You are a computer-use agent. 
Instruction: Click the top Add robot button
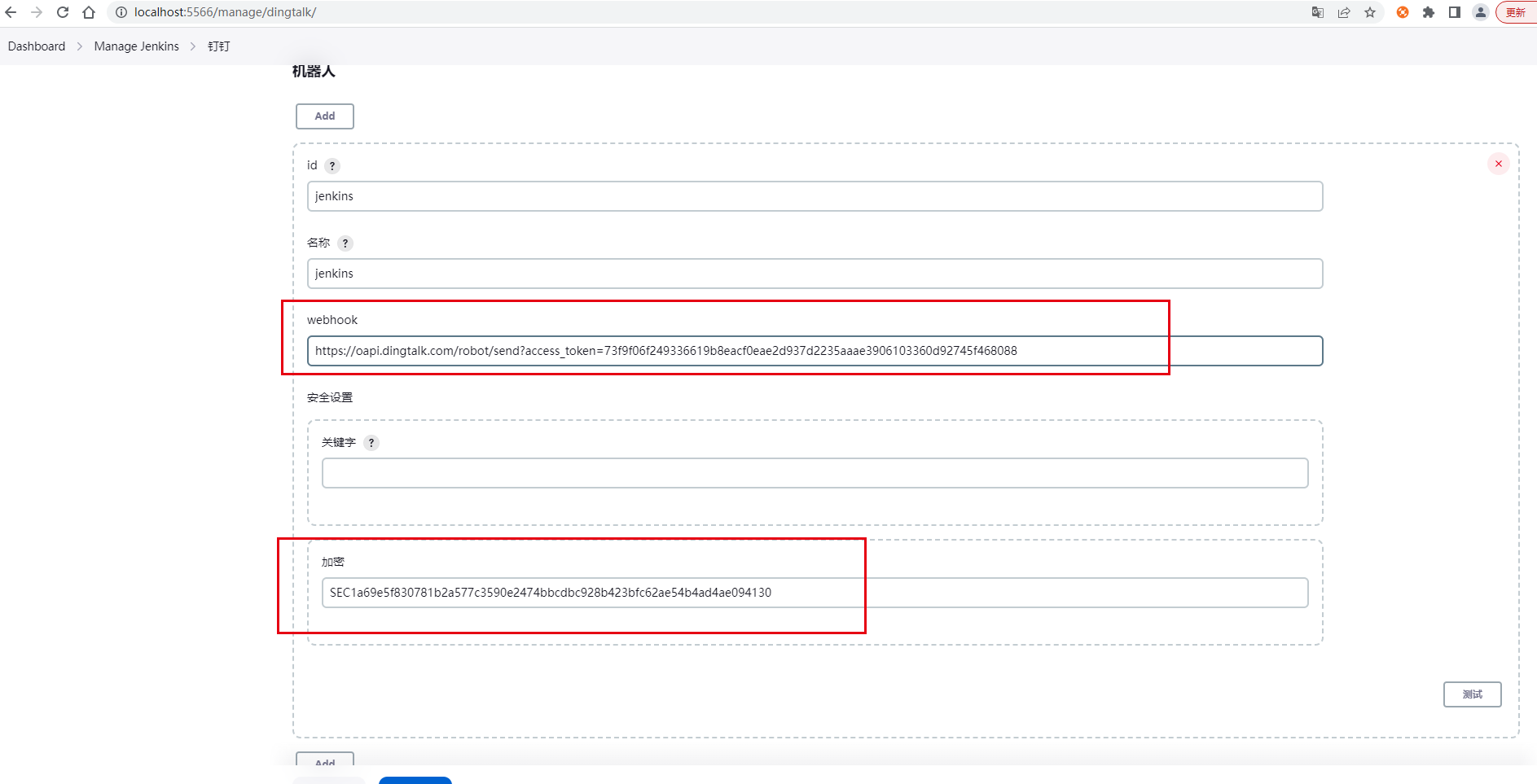325,116
